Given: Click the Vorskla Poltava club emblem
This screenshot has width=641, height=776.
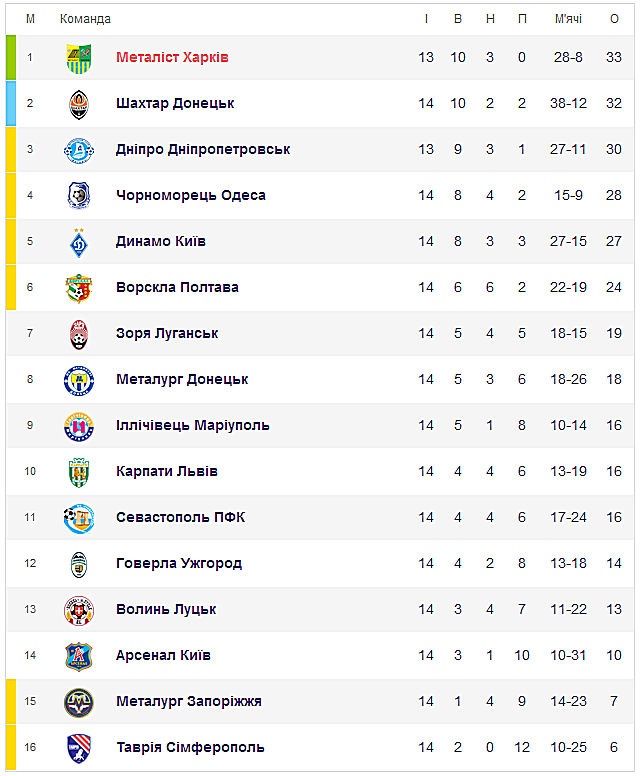Looking at the screenshot, I should coord(79,288).
